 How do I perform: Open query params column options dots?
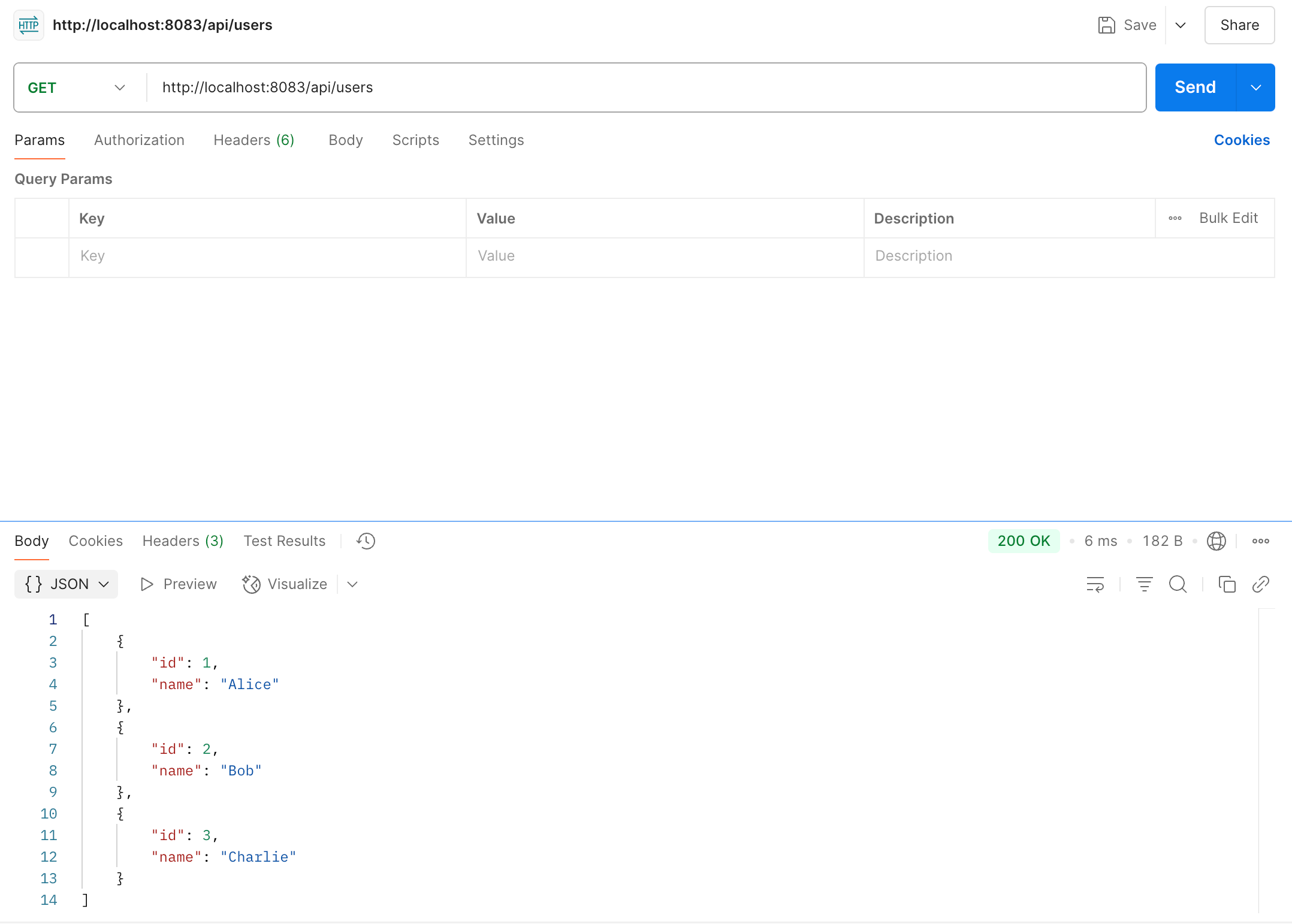click(1175, 218)
